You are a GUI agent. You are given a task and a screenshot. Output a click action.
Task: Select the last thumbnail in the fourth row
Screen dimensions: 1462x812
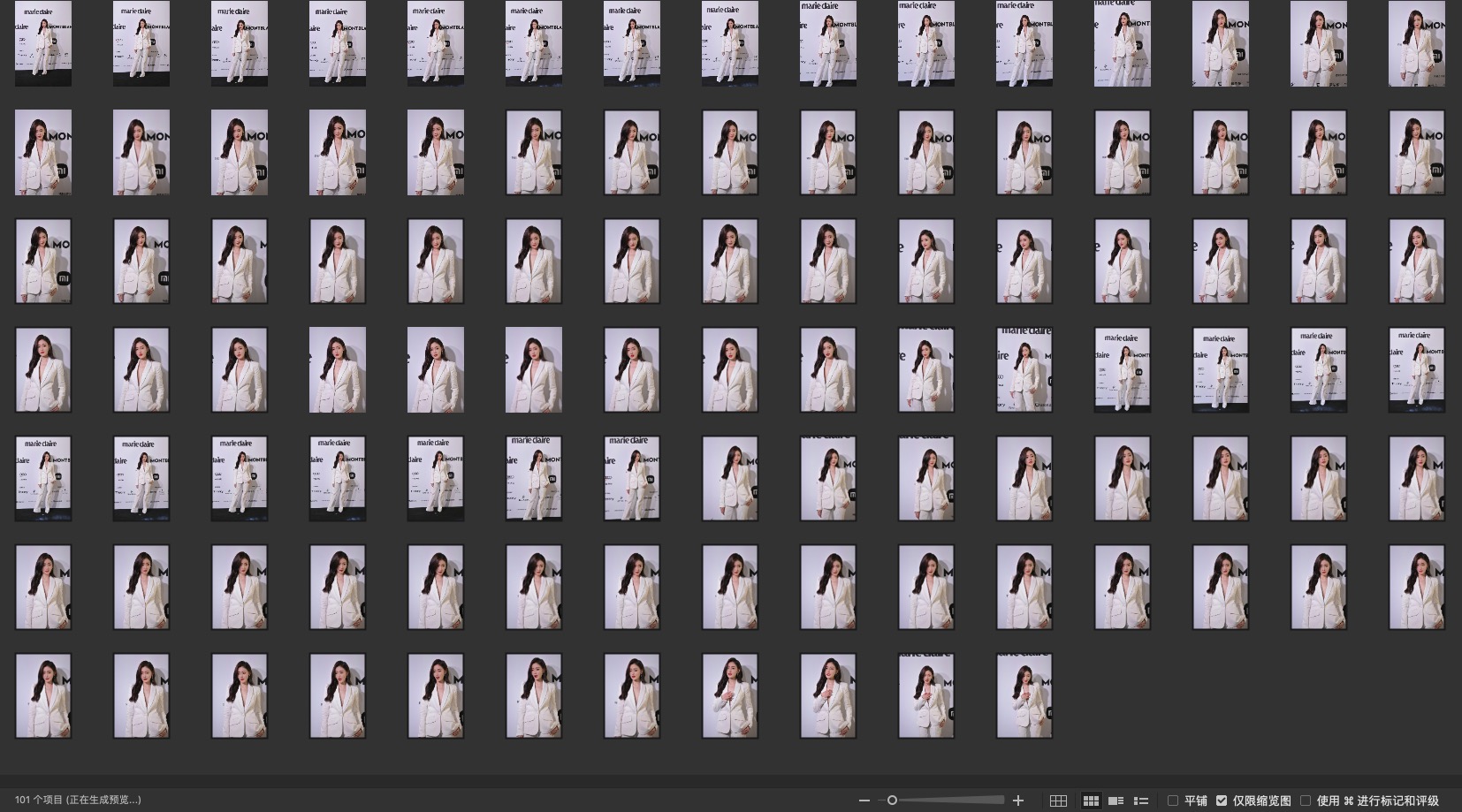coord(1416,369)
